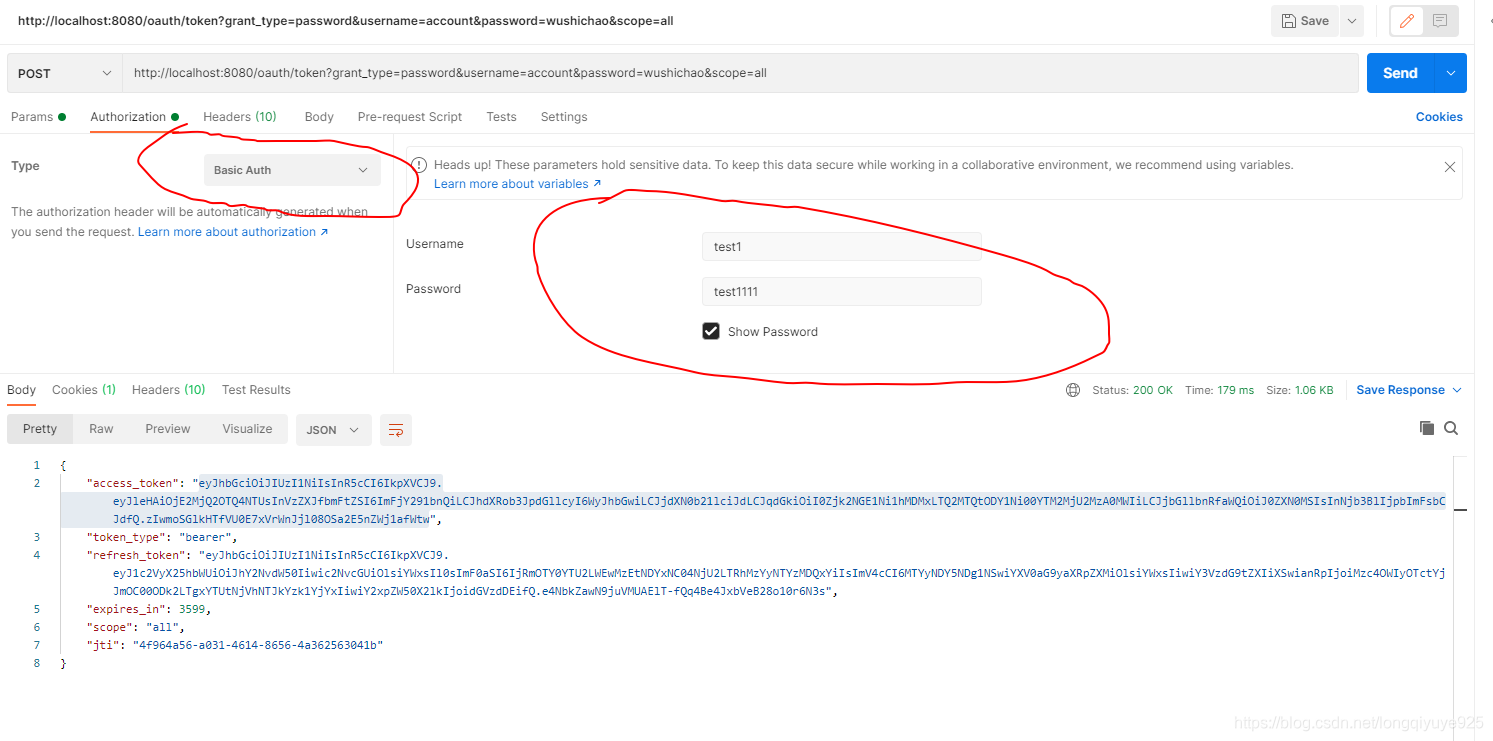Click the Send button

point(1401,72)
